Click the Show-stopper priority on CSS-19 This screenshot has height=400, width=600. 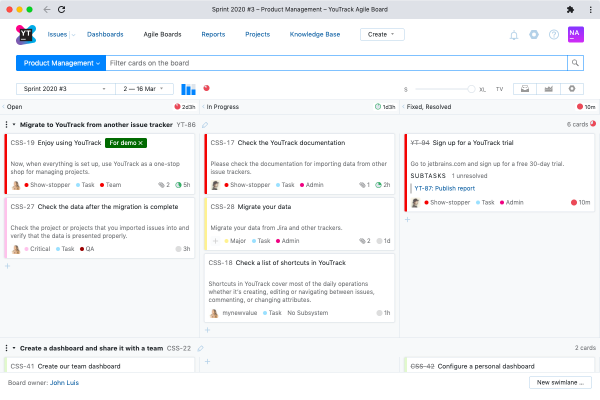tap(47, 185)
